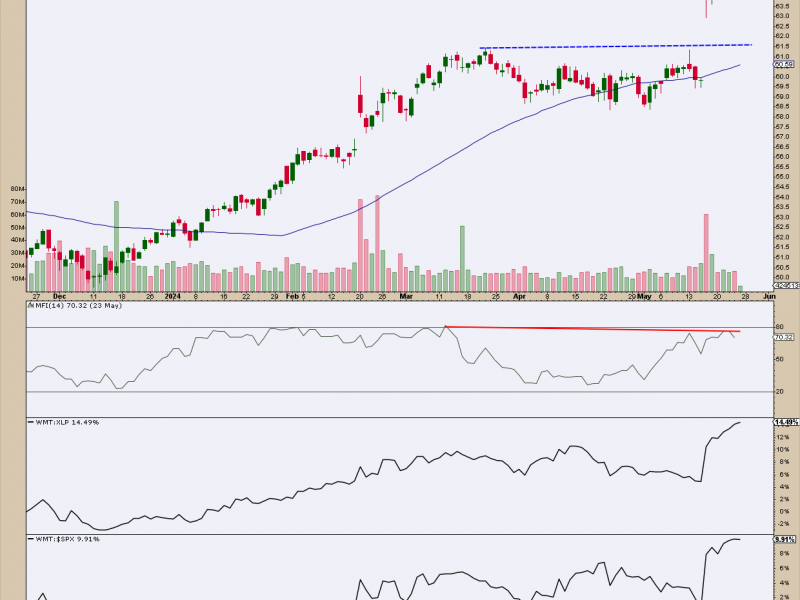The image size is (800, 600).
Task: Click the 8% label in WMT:$SPX panel
Action: coord(784,553)
